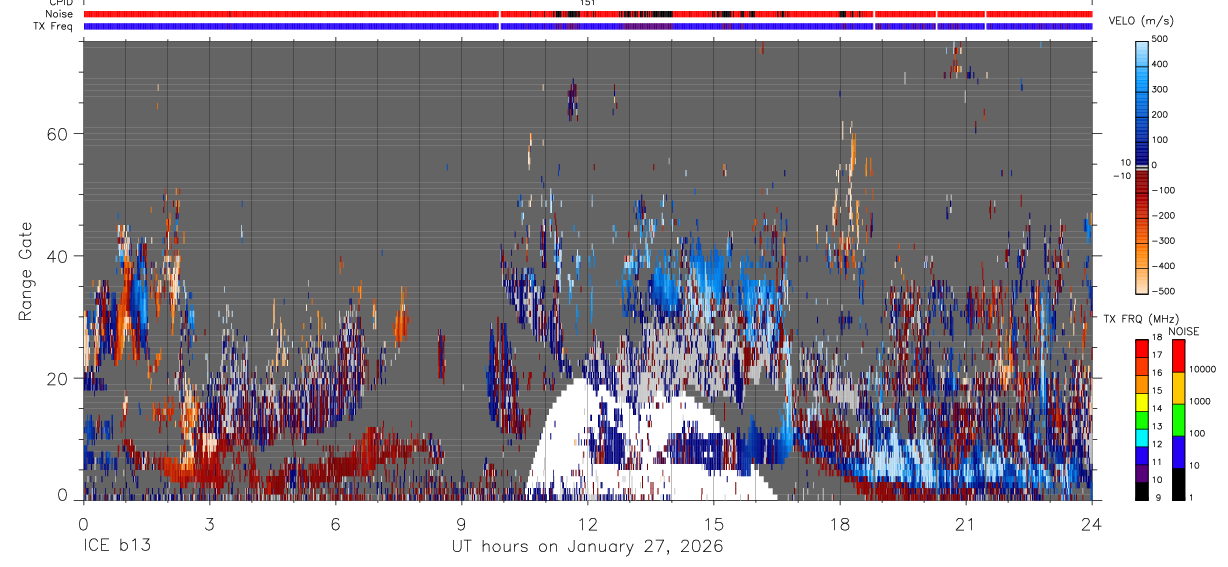Click TX FRQ scale label '18'
This screenshot has width=1228, height=567.
1158,339
